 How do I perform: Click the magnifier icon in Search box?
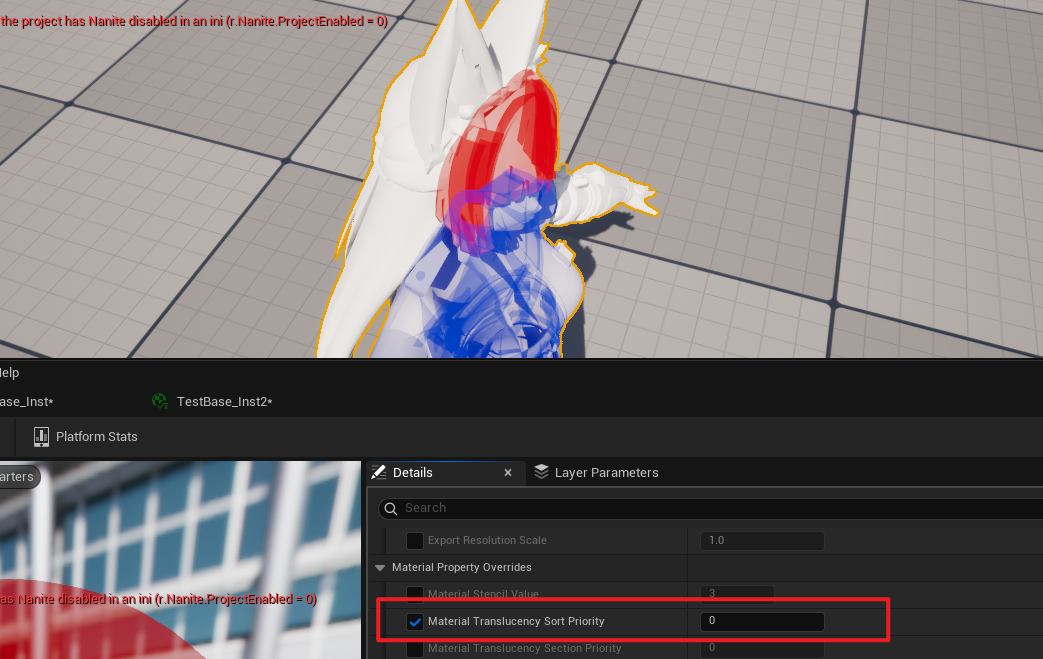pos(391,508)
